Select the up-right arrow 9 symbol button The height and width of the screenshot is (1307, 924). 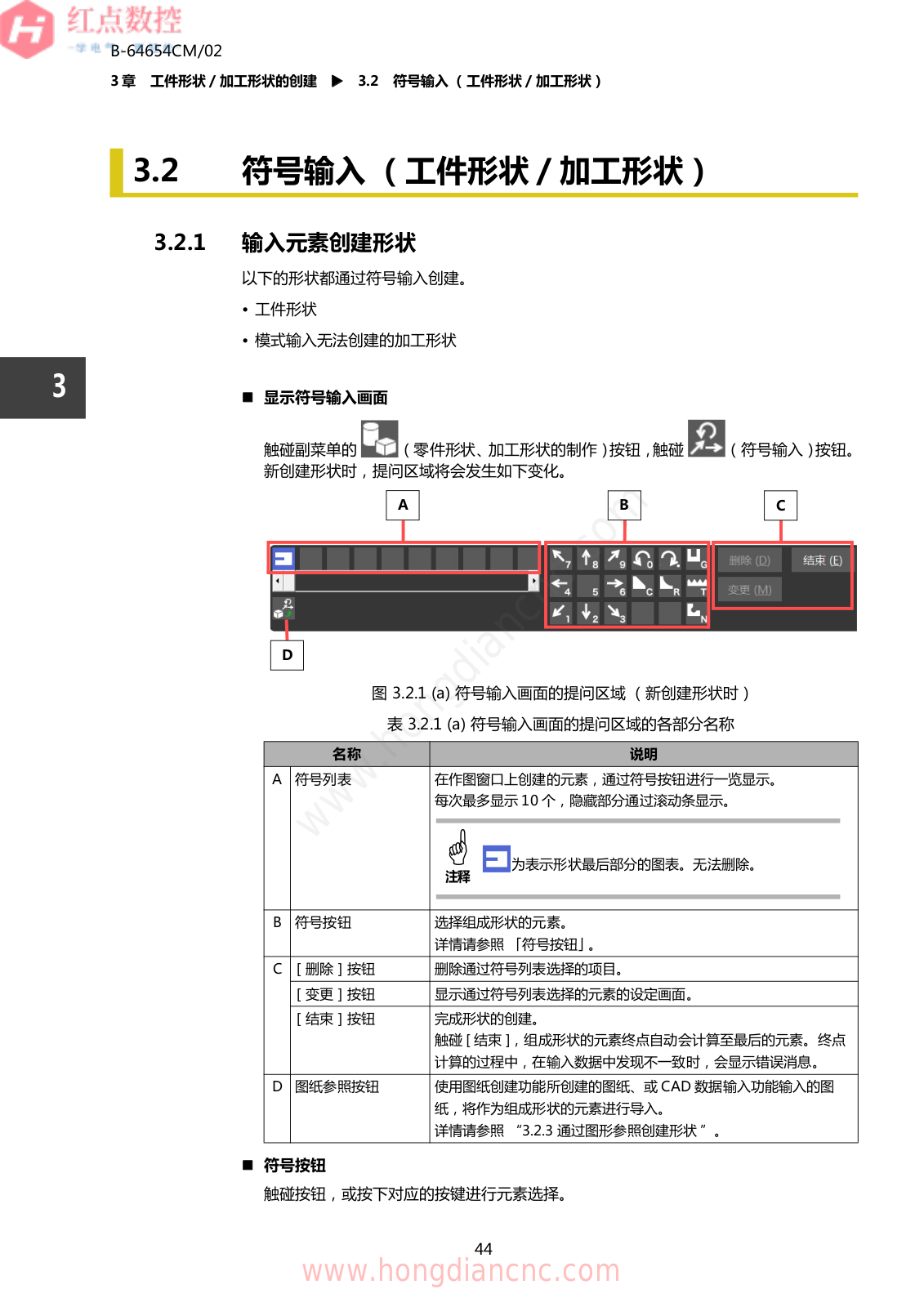coord(615,559)
